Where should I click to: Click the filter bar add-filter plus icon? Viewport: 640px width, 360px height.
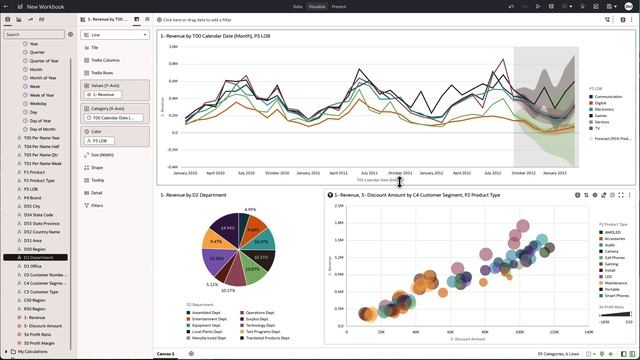pyautogui.click(x=159, y=20)
